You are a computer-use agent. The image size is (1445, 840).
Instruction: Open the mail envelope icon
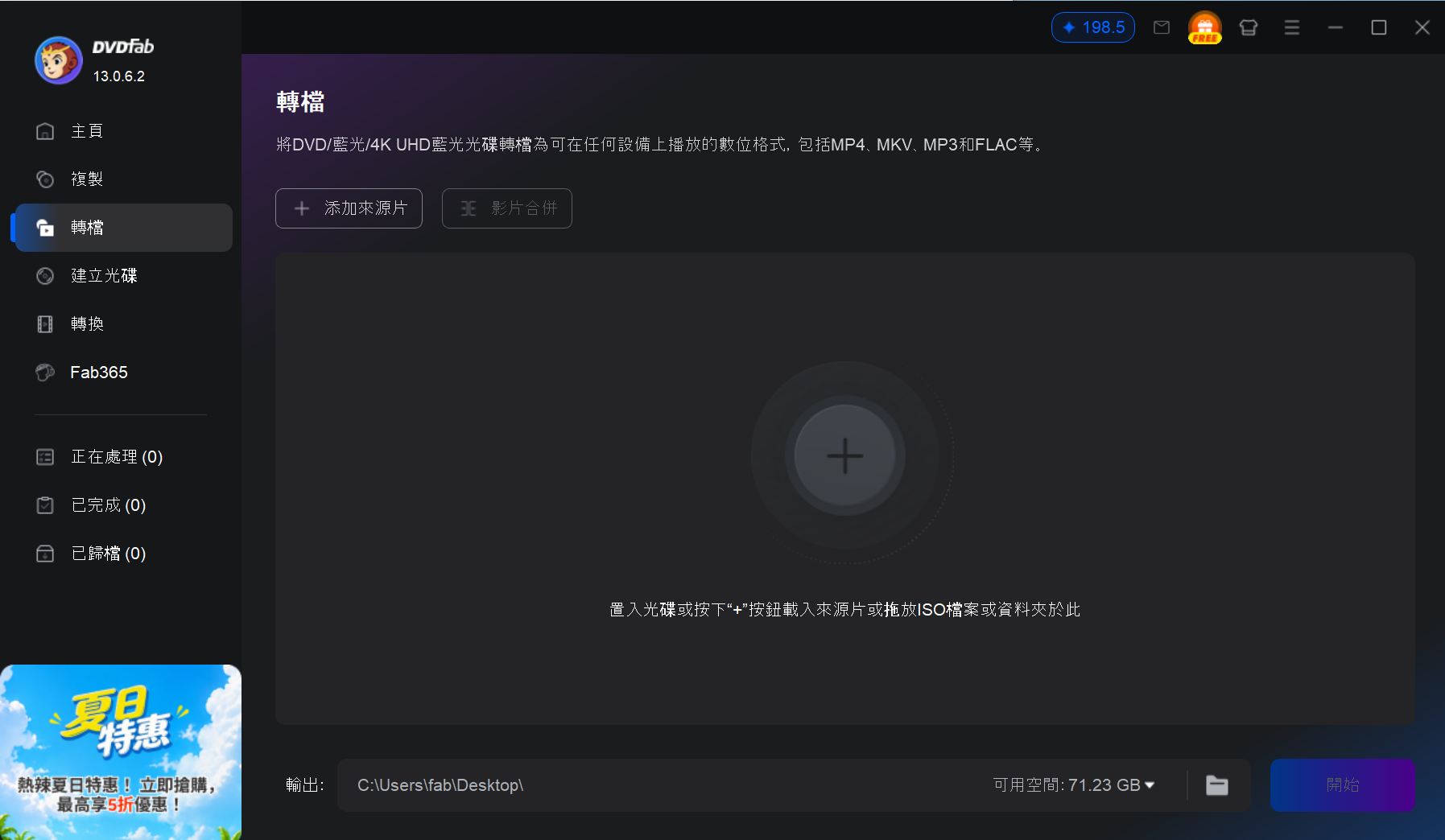pyautogui.click(x=1162, y=27)
